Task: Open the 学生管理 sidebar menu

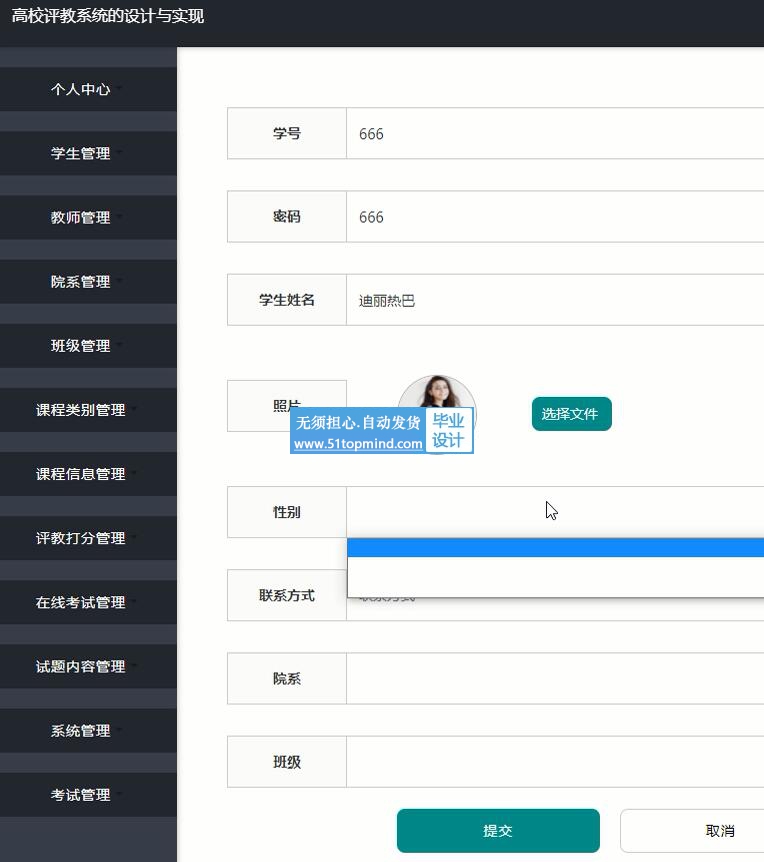Action: 88,153
